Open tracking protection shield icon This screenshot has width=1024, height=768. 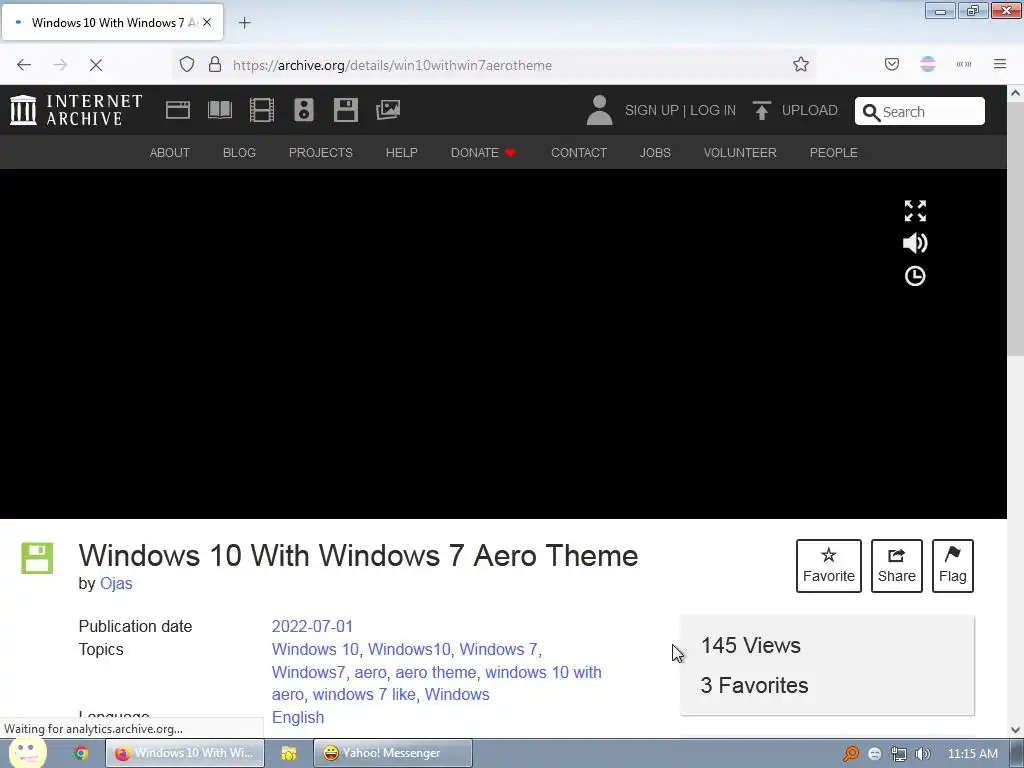tap(187, 65)
